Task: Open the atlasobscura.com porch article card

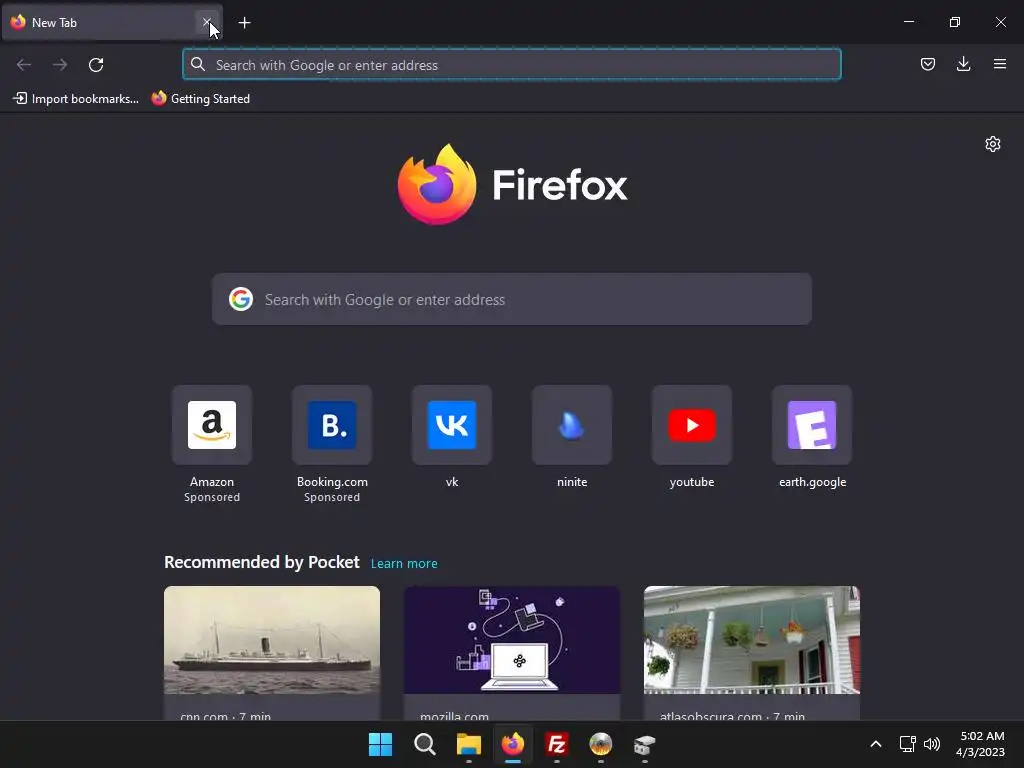Action: click(x=752, y=653)
